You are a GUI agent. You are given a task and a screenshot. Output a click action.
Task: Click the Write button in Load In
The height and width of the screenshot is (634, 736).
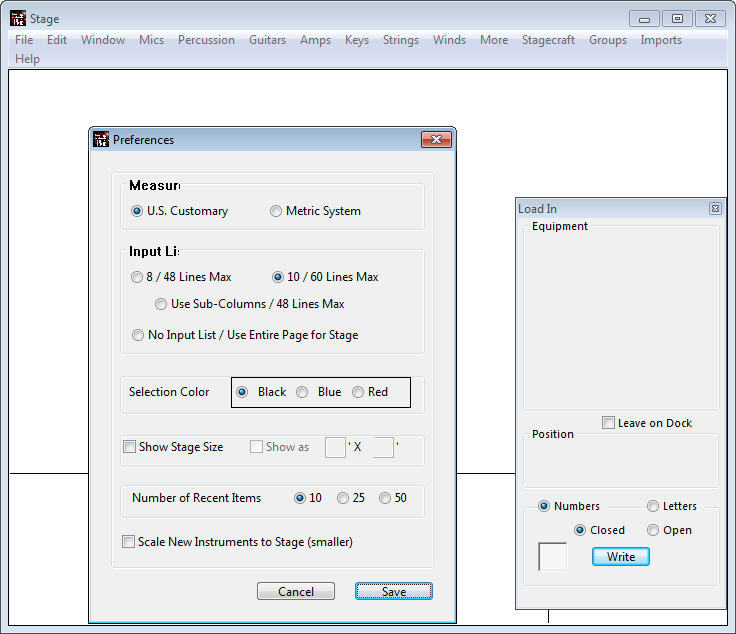click(621, 557)
